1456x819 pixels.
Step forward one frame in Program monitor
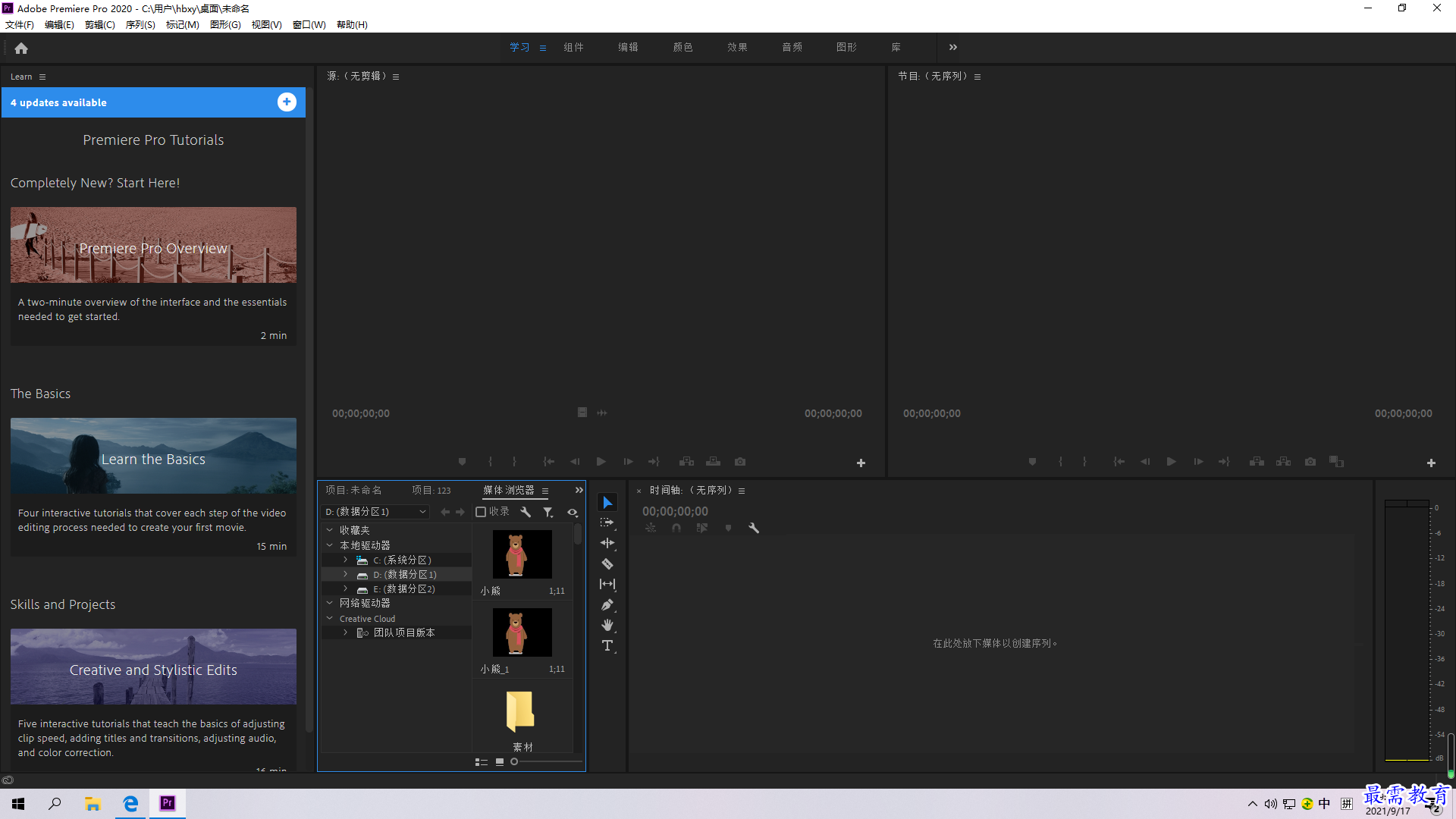(x=1198, y=461)
